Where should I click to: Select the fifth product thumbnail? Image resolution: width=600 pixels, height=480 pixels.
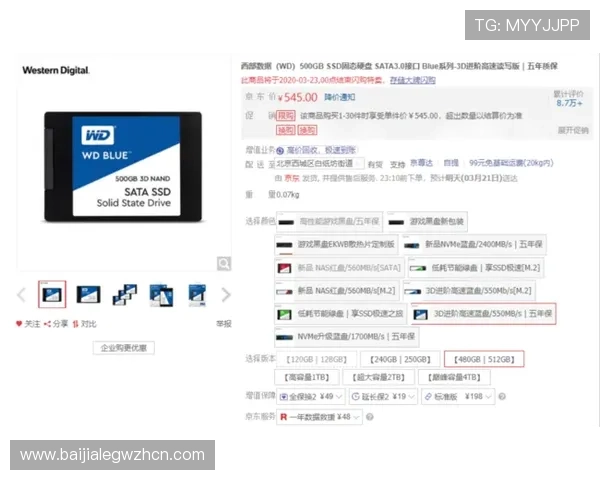[x=197, y=294]
